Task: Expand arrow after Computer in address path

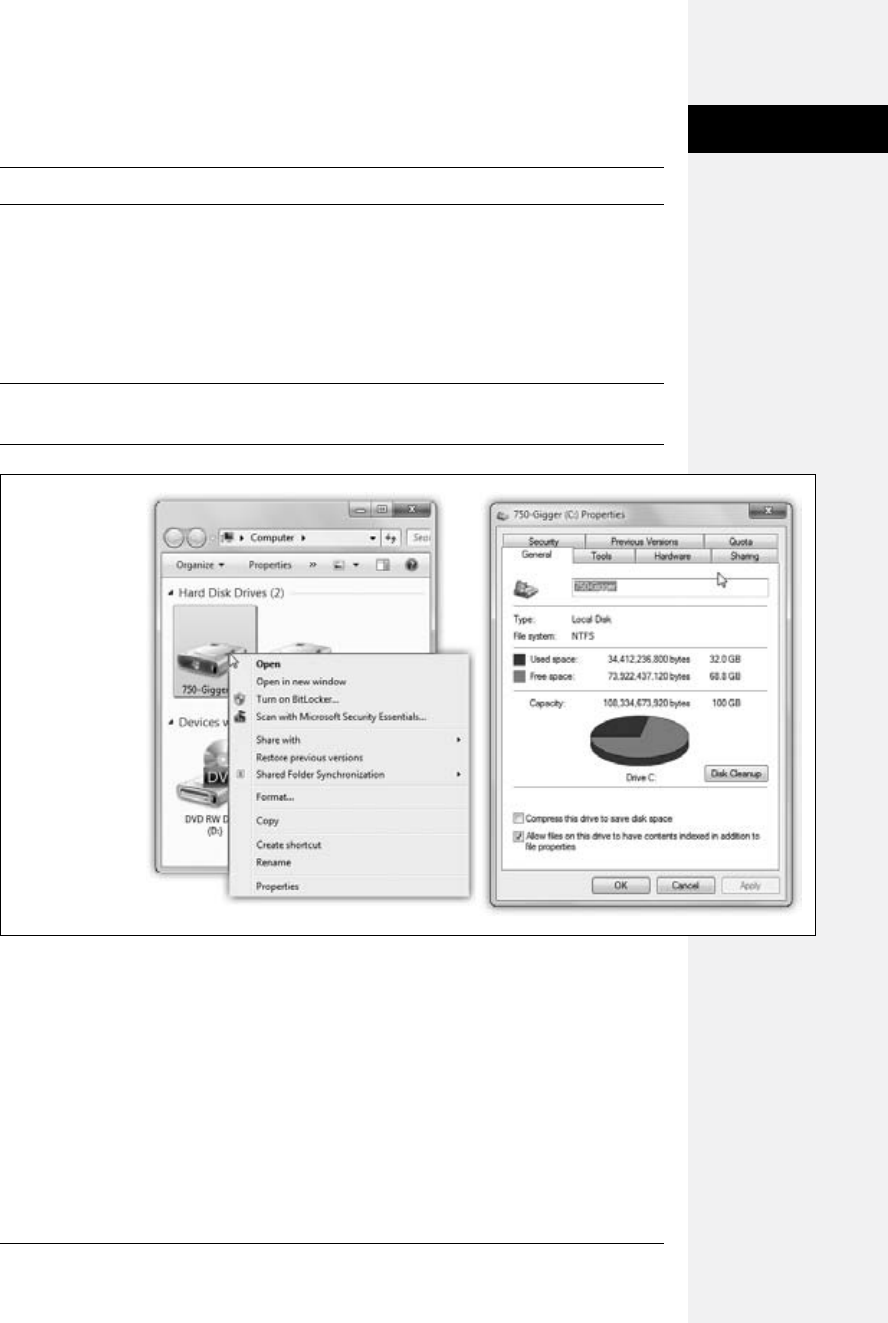Action: [303, 538]
